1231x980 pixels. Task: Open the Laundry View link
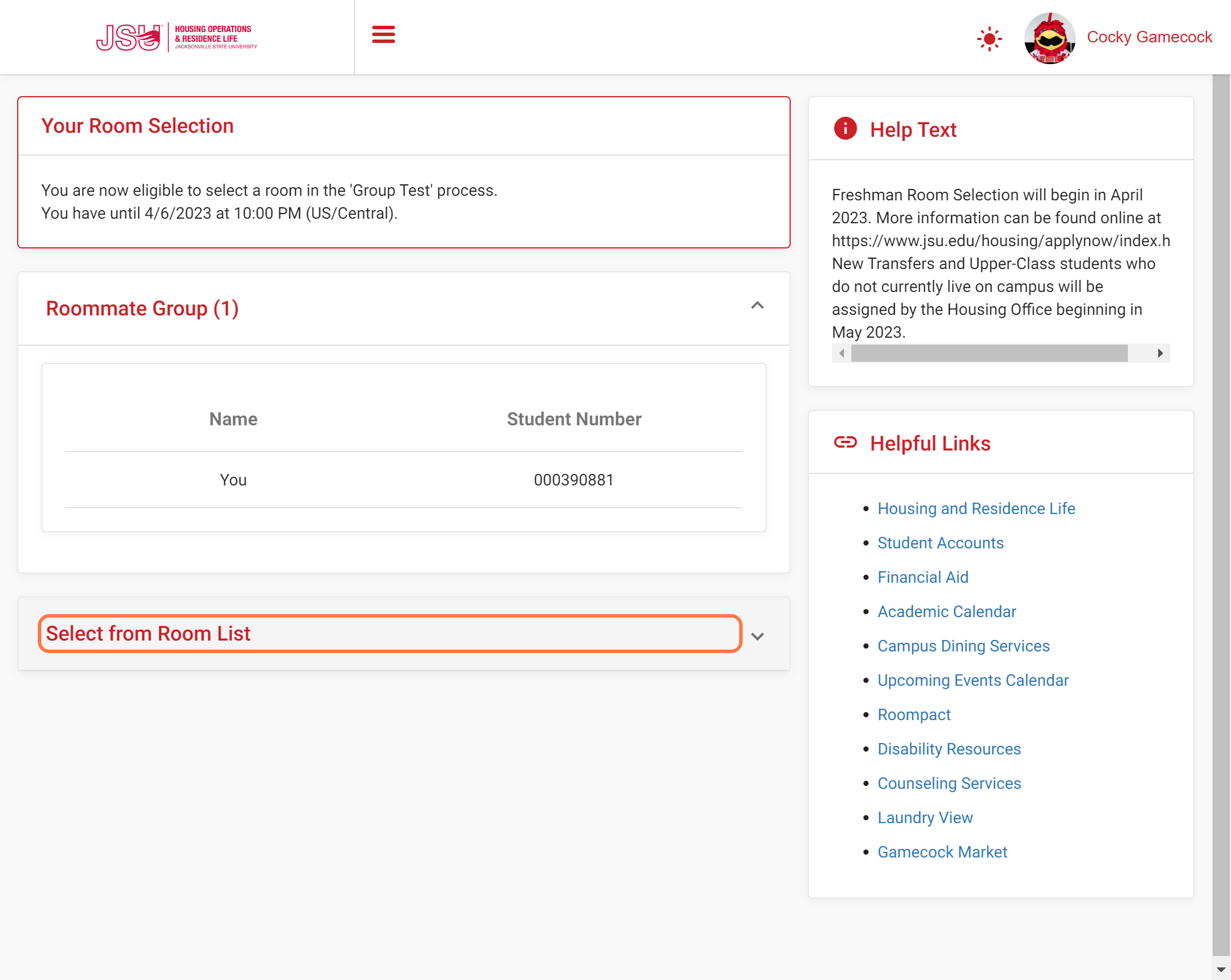pyautogui.click(x=925, y=817)
